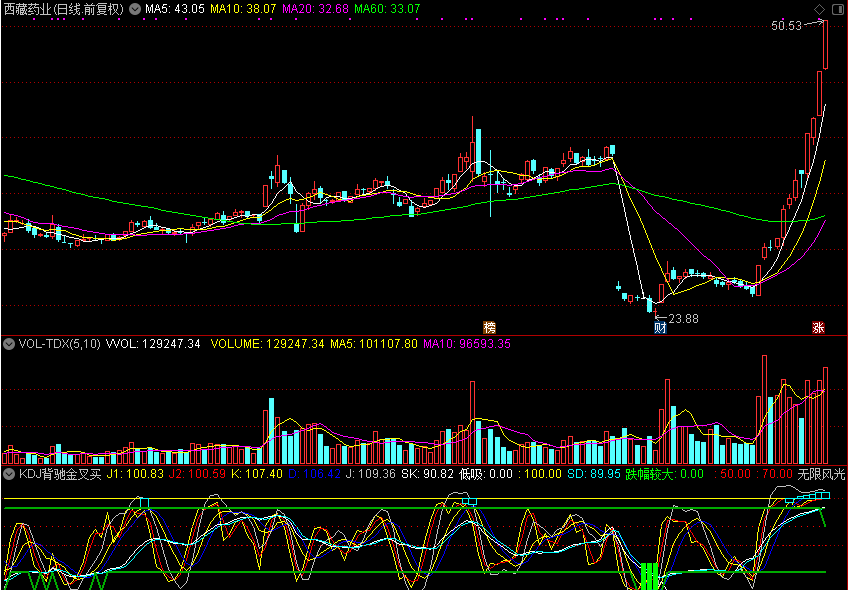This screenshot has width=848, height=590.
Task: Click the 榜 marker icon below the chart
Action: (x=489, y=327)
